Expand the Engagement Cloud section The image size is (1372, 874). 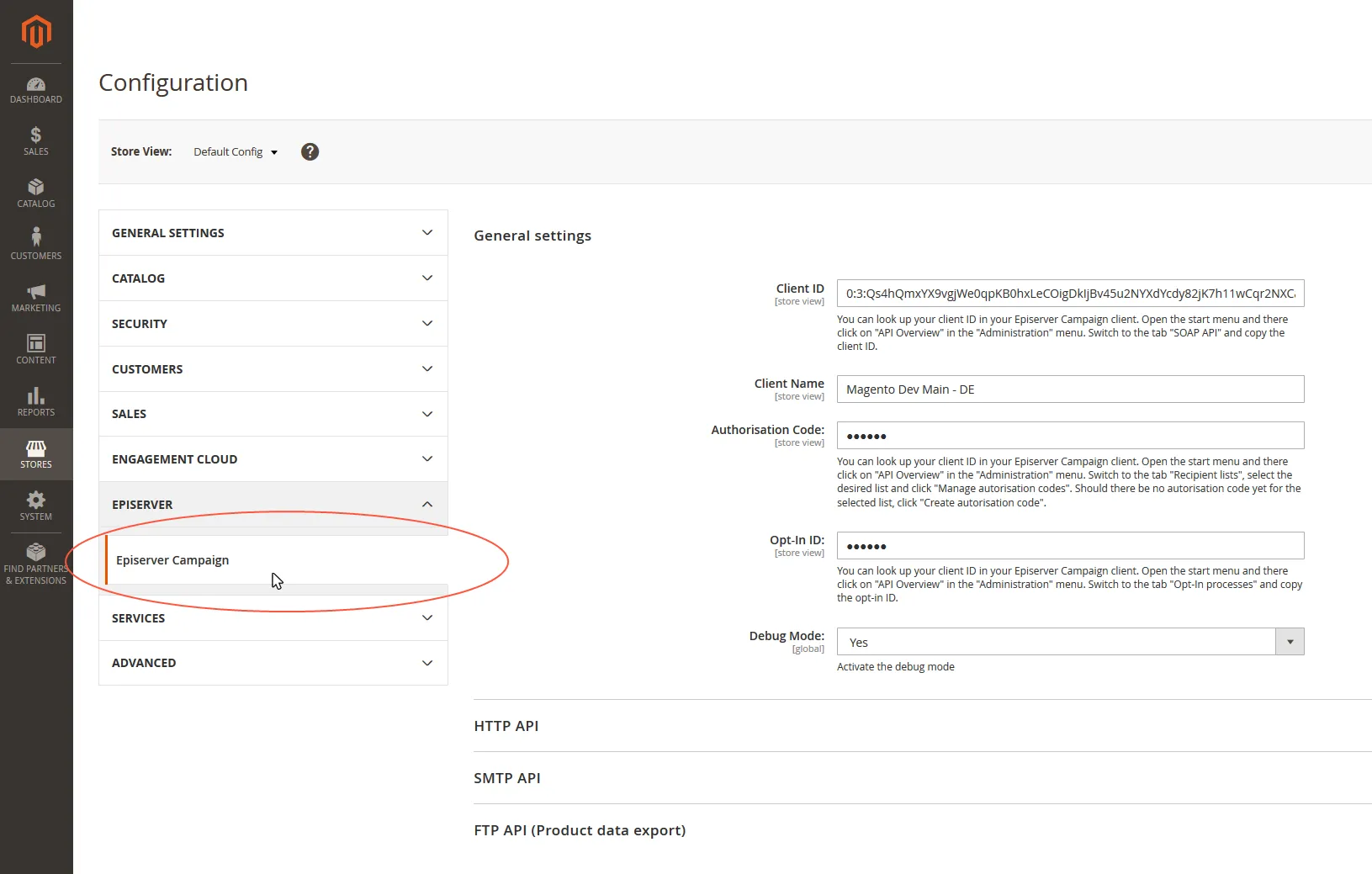pos(273,459)
